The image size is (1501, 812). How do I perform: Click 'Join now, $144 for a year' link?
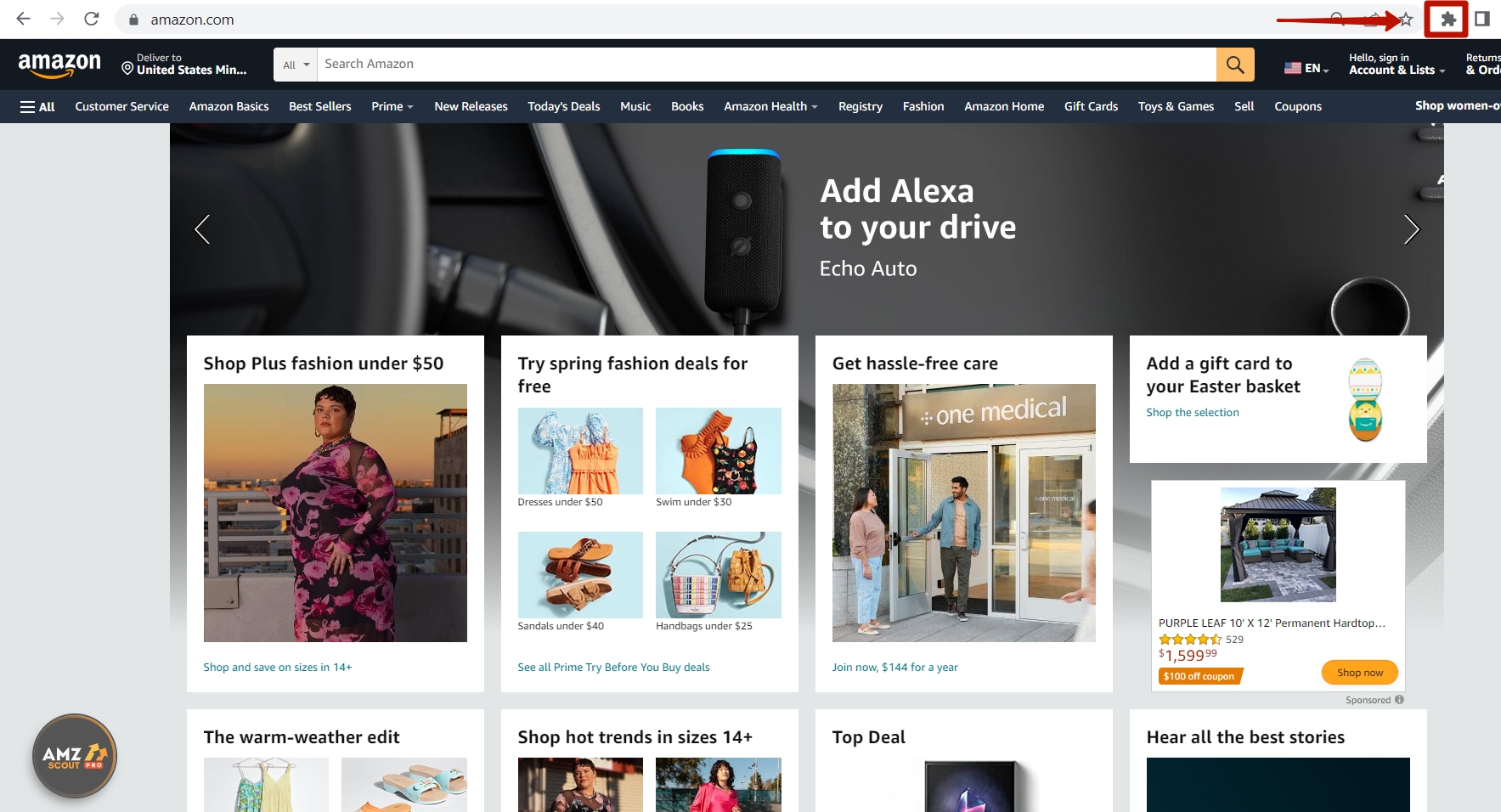click(894, 668)
